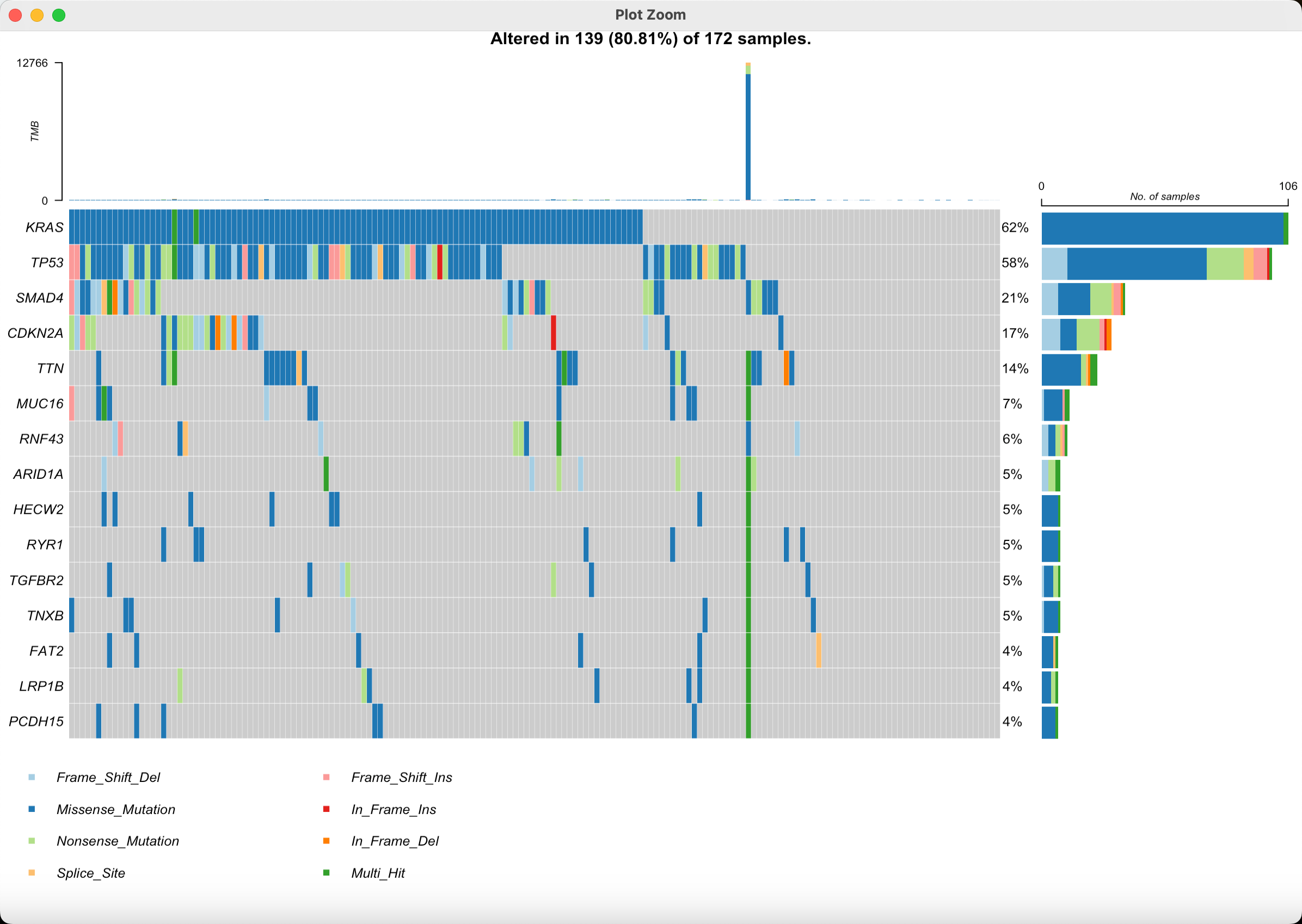Click the KRAS 62% percentage label

(1015, 227)
